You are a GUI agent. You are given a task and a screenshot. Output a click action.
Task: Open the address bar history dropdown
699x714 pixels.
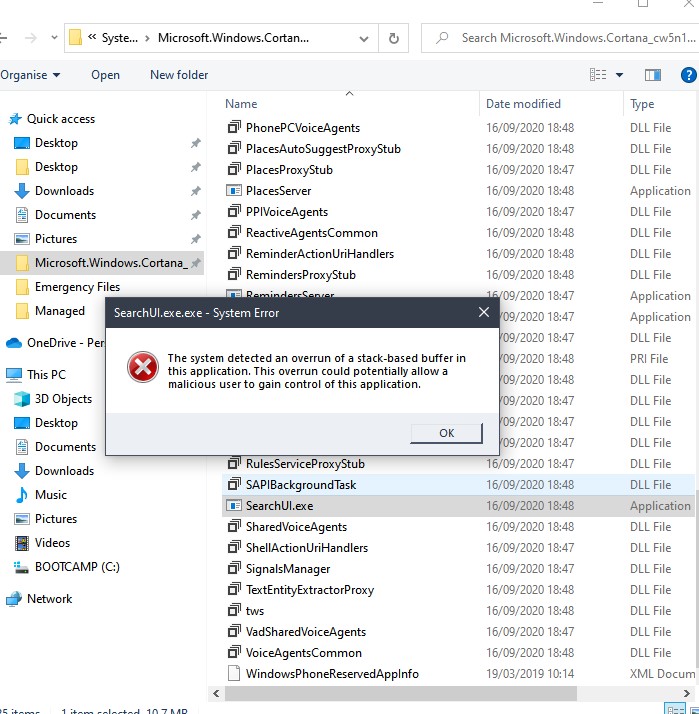(364, 39)
